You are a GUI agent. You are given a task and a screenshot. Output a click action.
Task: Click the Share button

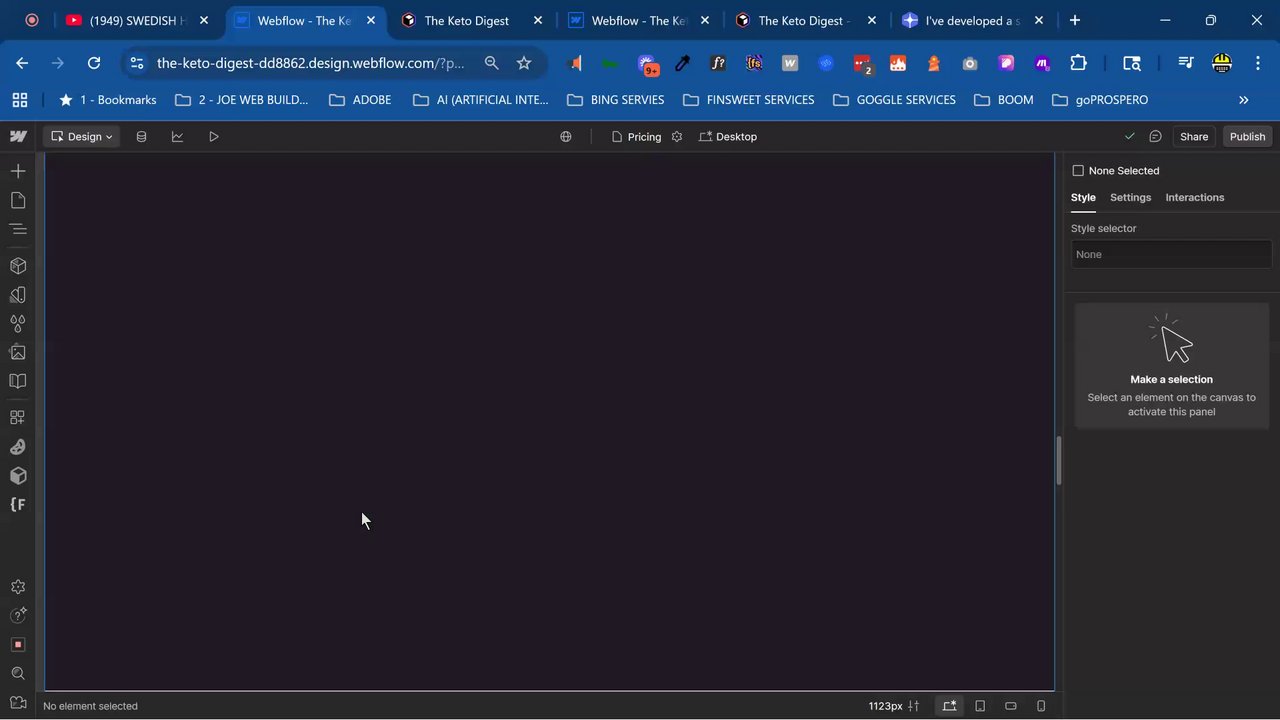click(1194, 136)
